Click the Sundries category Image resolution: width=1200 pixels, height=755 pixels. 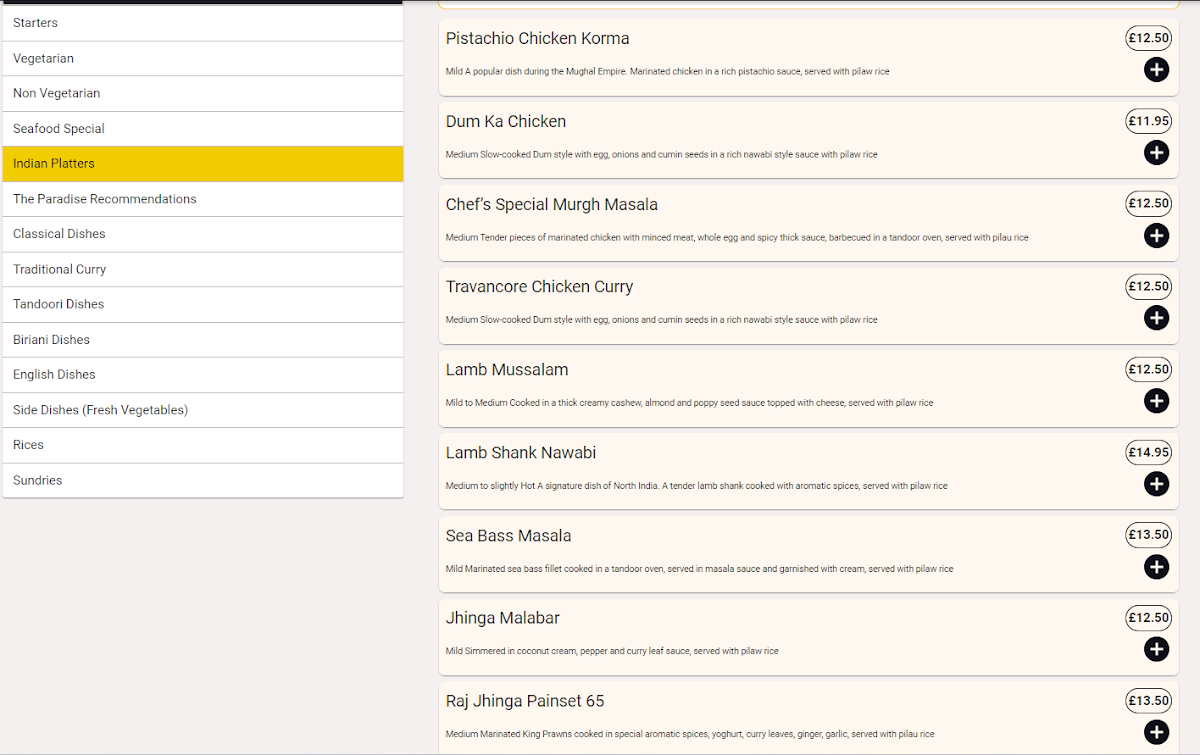pyautogui.click(x=203, y=480)
